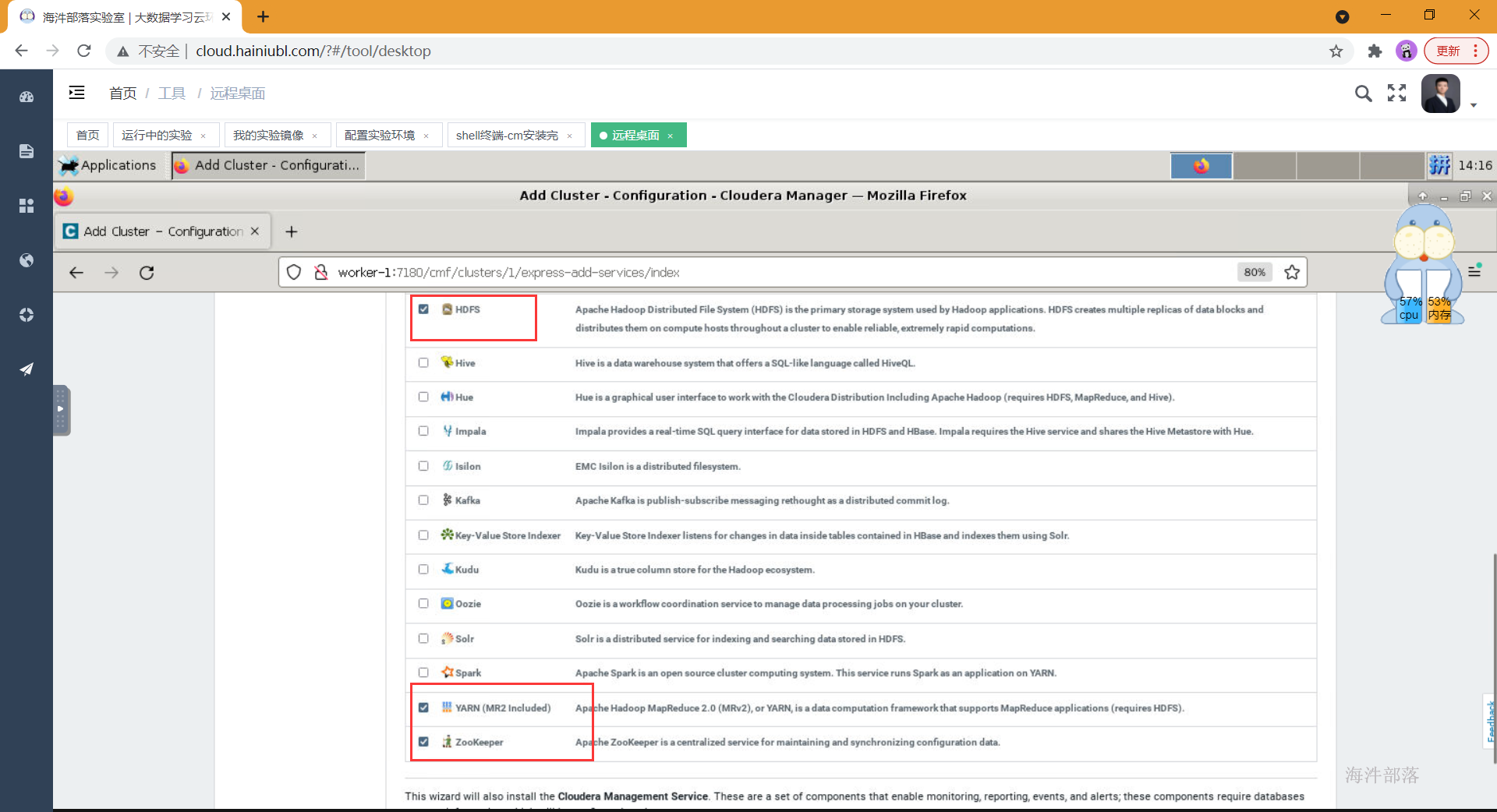Click the Oozie service icon
1497x812 pixels.
point(448,604)
